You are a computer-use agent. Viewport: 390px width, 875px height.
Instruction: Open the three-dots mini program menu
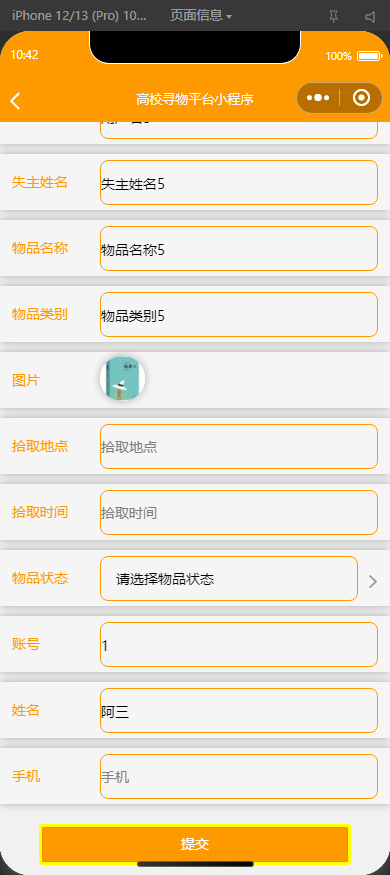(318, 98)
